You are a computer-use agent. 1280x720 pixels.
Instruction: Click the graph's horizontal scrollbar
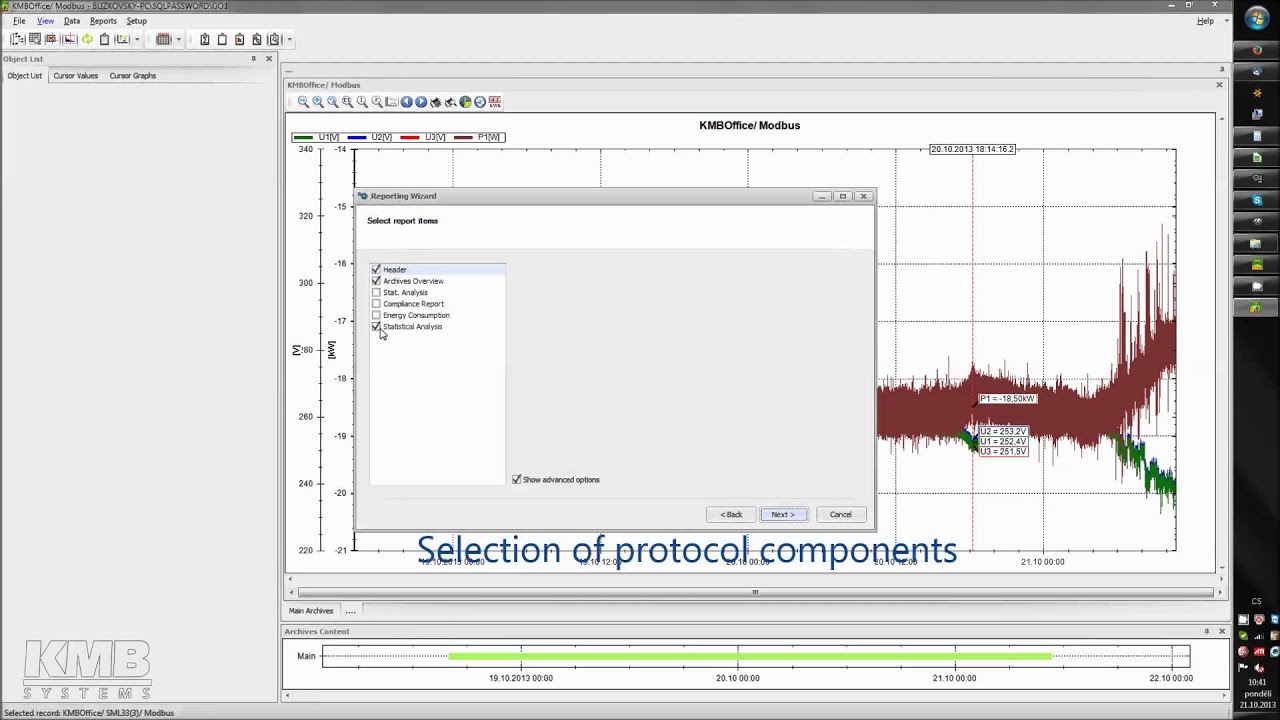point(755,593)
